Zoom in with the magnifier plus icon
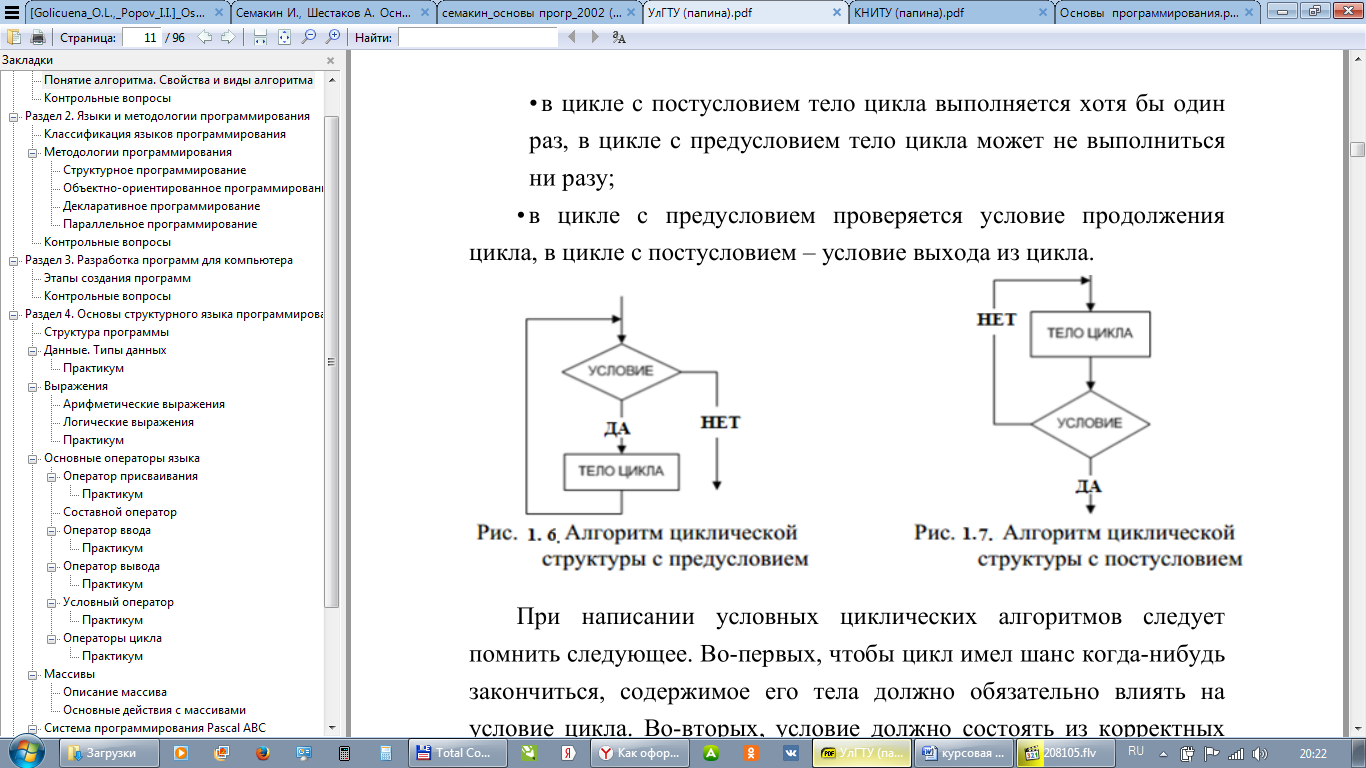Viewport: 1366px width, 768px height. click(333, 37)
